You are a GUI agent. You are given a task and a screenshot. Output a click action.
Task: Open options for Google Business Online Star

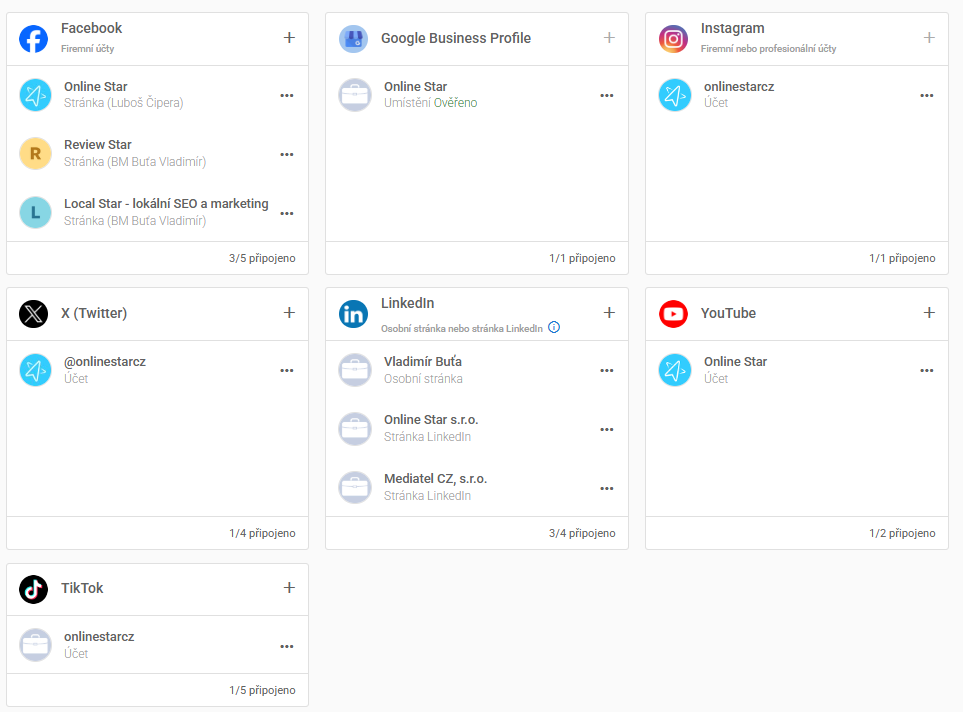607,96
